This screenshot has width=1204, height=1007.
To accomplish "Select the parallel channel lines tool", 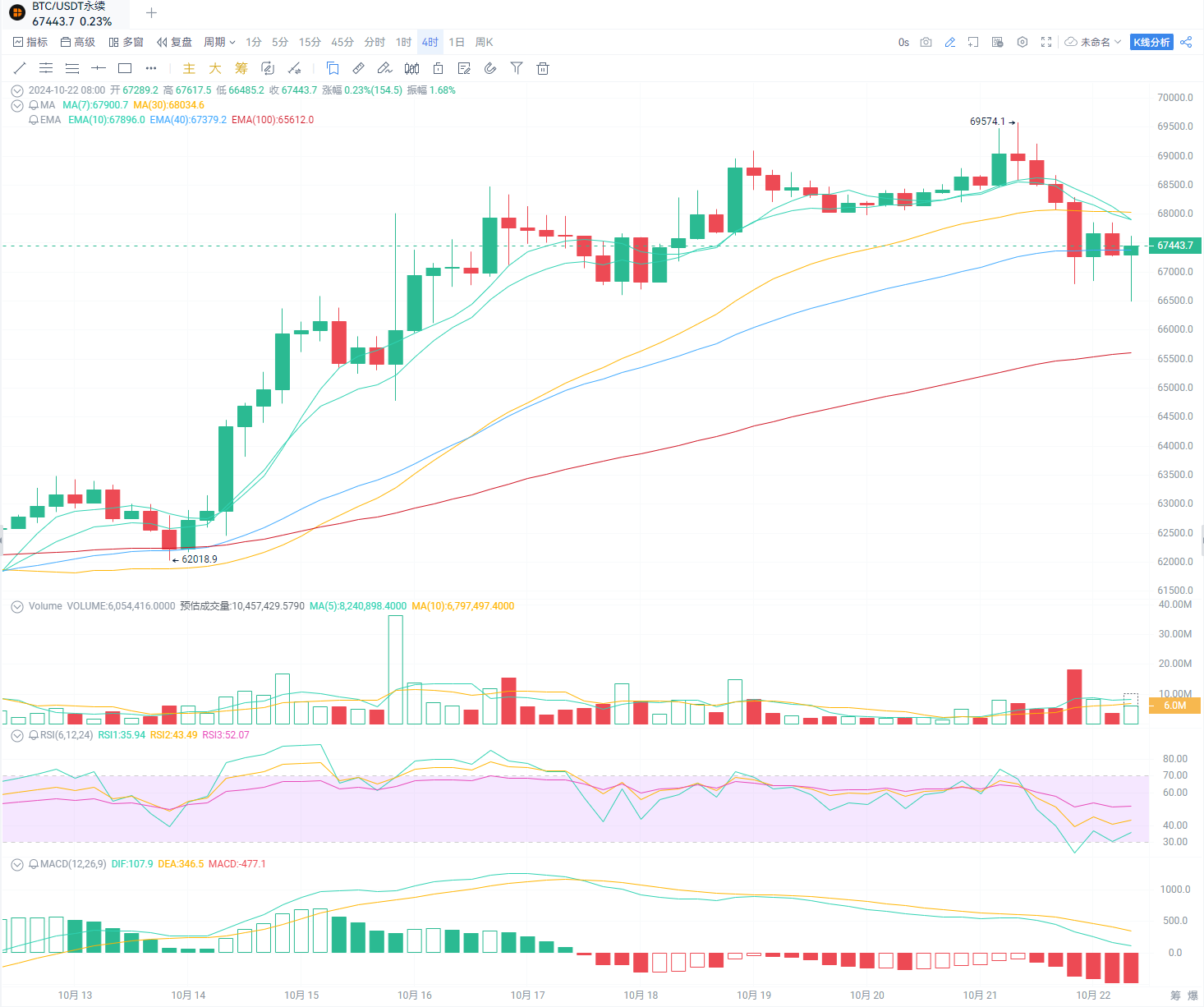I will click(x=46, y=68).
